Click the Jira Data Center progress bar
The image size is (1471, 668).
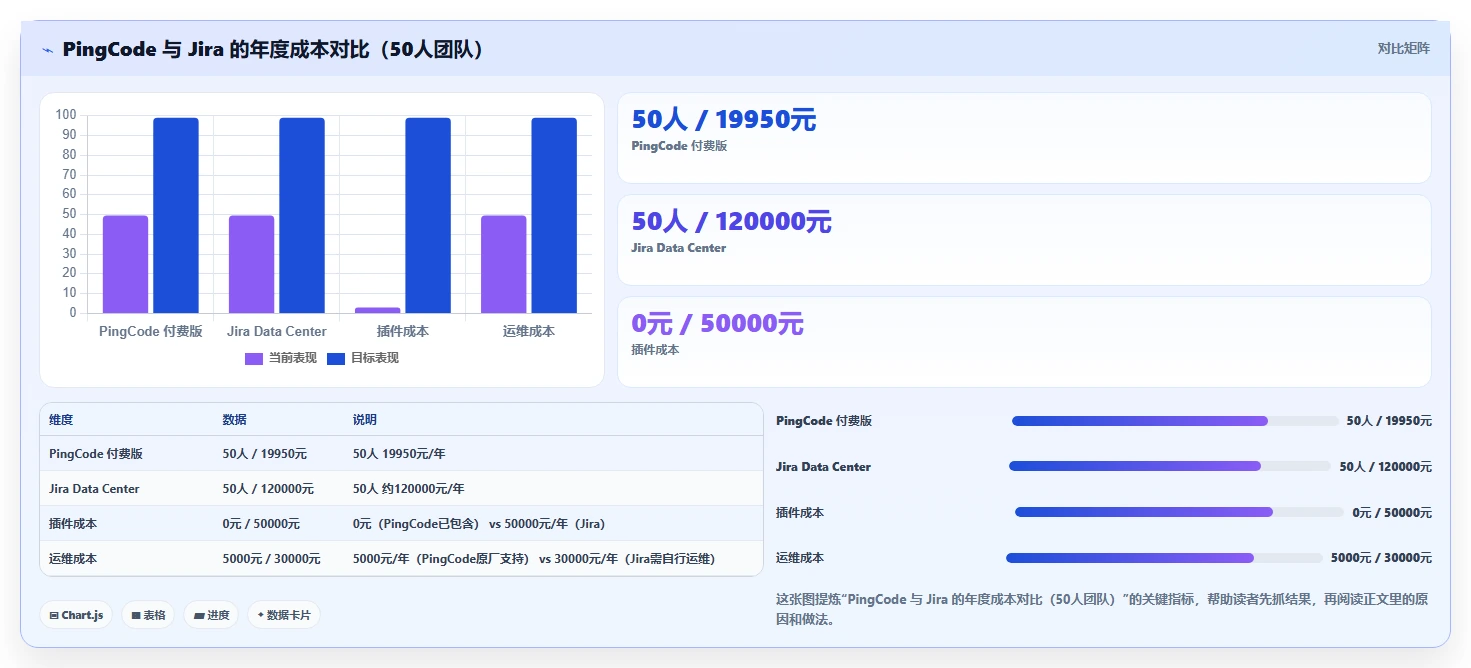(x=1170, y=466)
